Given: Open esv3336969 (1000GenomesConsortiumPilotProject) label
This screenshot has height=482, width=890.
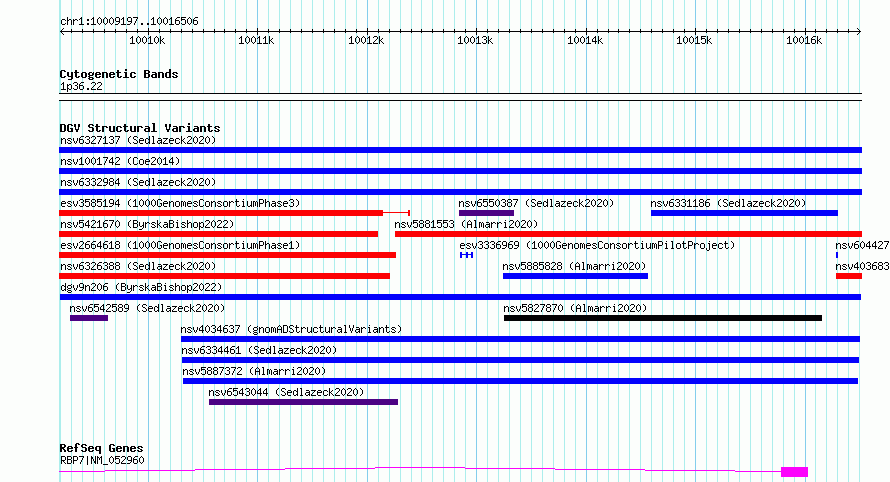Looking at the screenshot, I should tap(597, 245).
